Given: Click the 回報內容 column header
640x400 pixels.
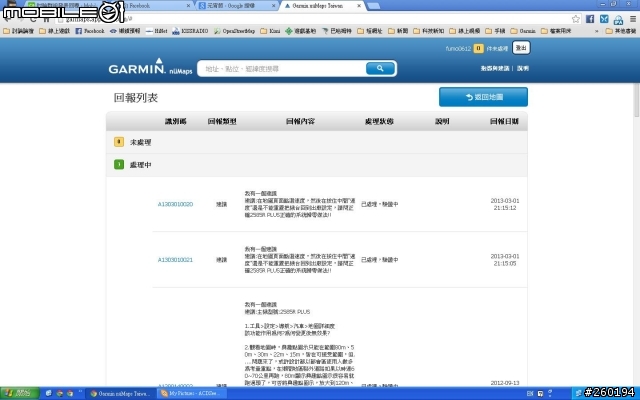Looking at the screenshot, I should [300, 121].
